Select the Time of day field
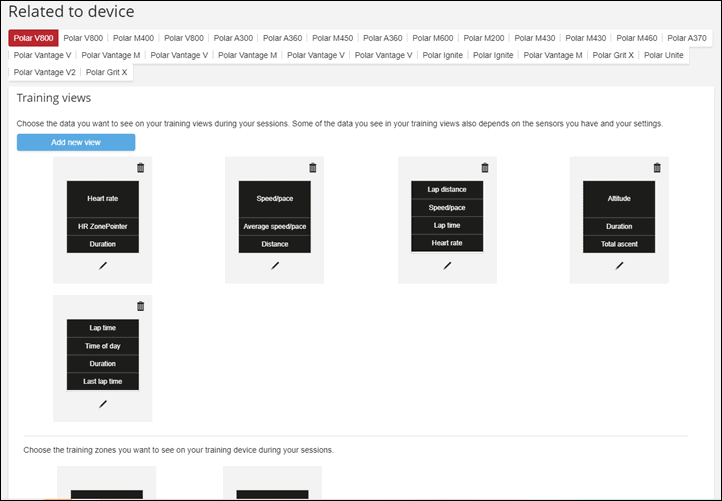 (x=103, y=346)
